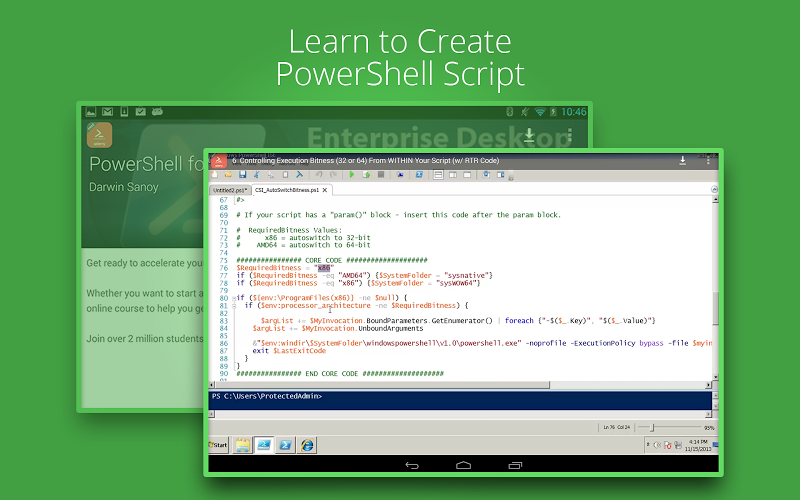Viewport: 800px width, 500px height.
Task: Click the 10:46 time in Android status bar
Action: point(574,112)
